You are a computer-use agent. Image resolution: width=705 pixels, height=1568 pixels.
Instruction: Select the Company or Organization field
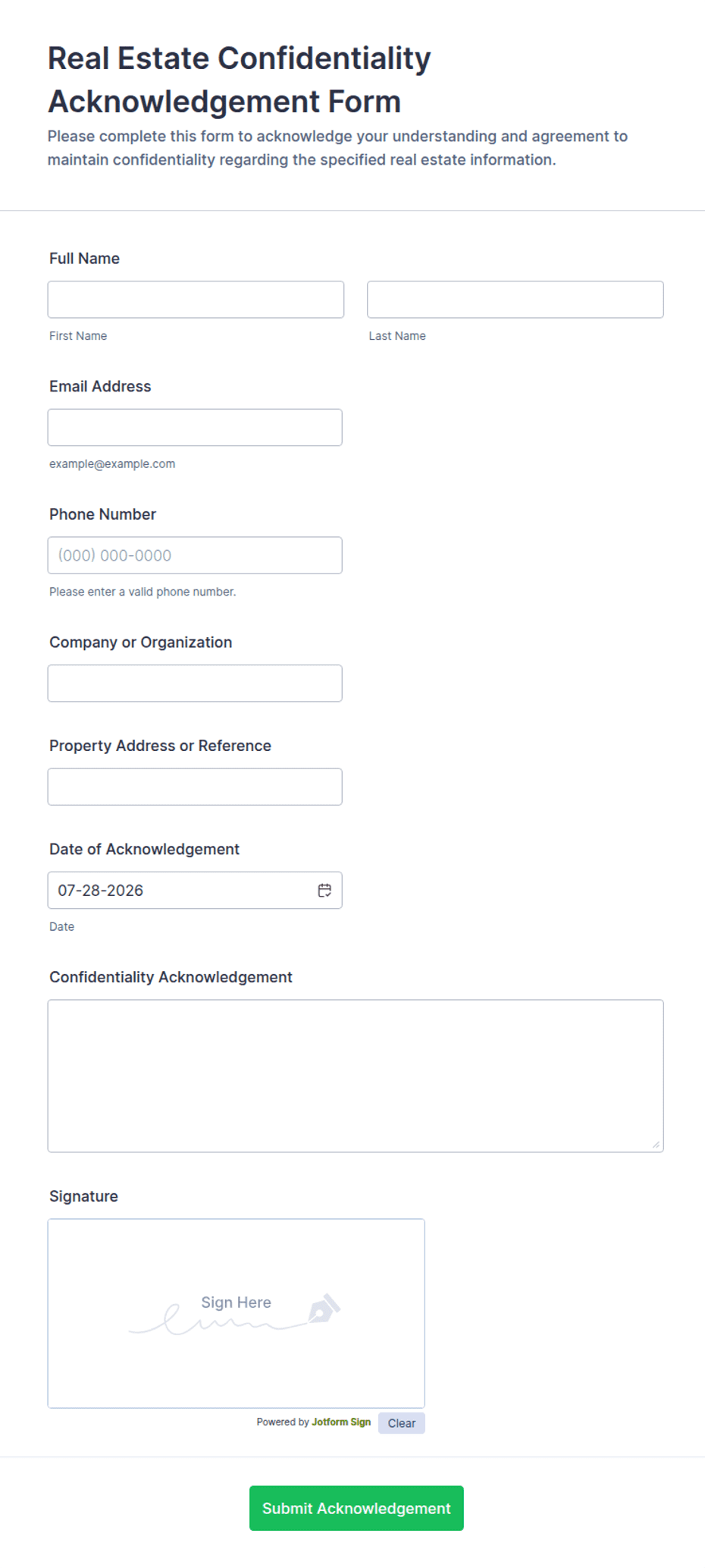click(x=195, y=683)
